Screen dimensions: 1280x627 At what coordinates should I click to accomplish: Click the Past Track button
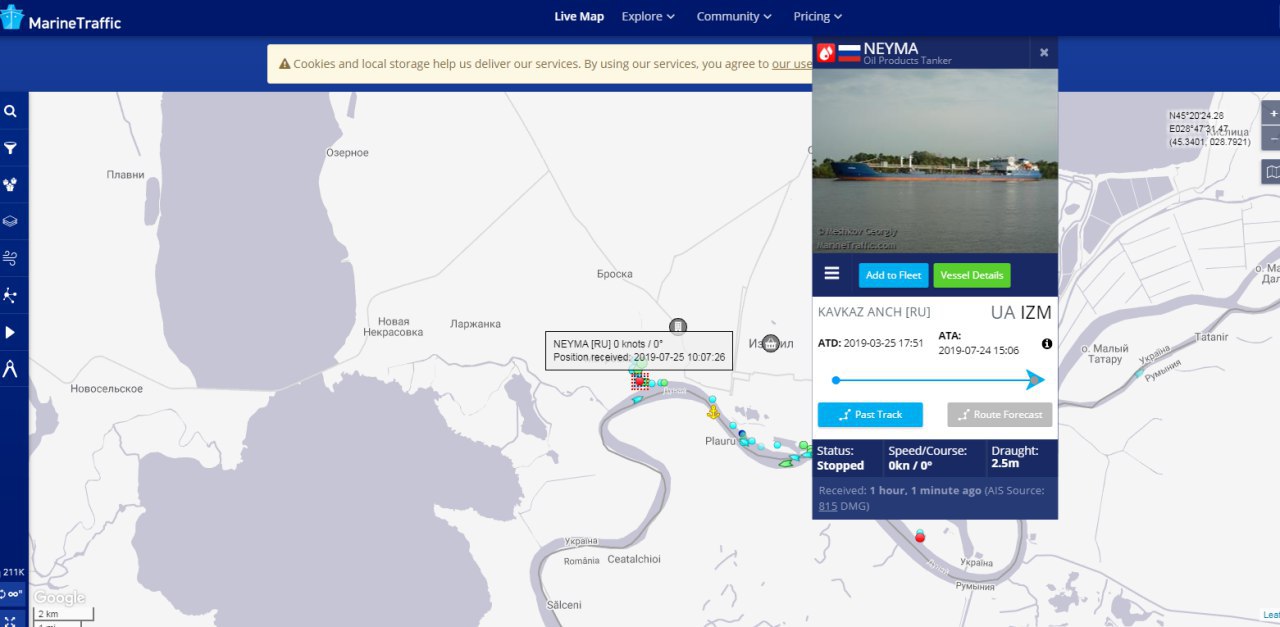[870, 414]
